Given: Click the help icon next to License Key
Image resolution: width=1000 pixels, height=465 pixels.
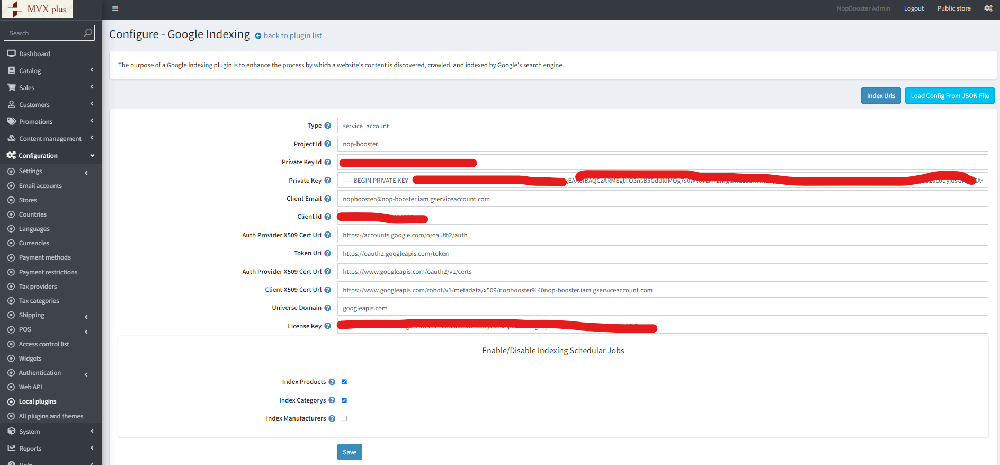Looking at the screenshot, I should pyautogui.click(x=328, y=326).
